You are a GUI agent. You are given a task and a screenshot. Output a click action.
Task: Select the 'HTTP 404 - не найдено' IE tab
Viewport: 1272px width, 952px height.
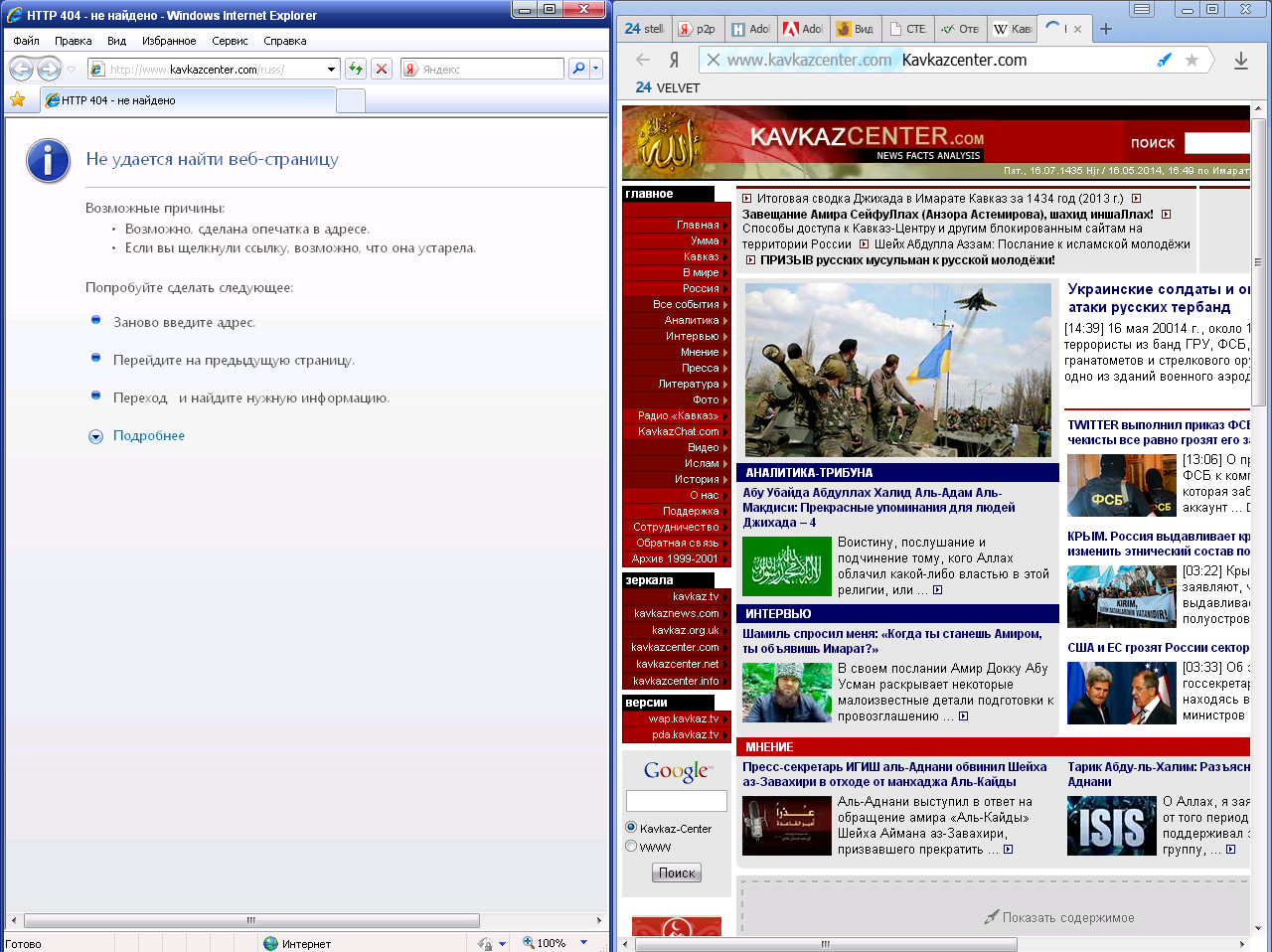click(188, 100)
